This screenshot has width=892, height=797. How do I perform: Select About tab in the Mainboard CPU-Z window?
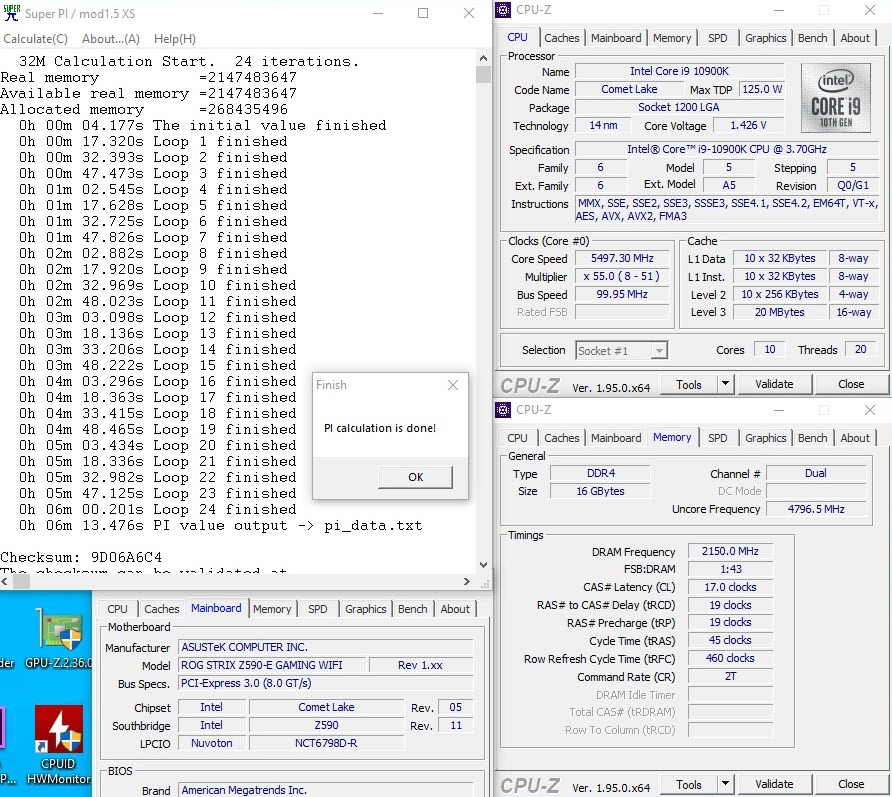tap(455, 609)
